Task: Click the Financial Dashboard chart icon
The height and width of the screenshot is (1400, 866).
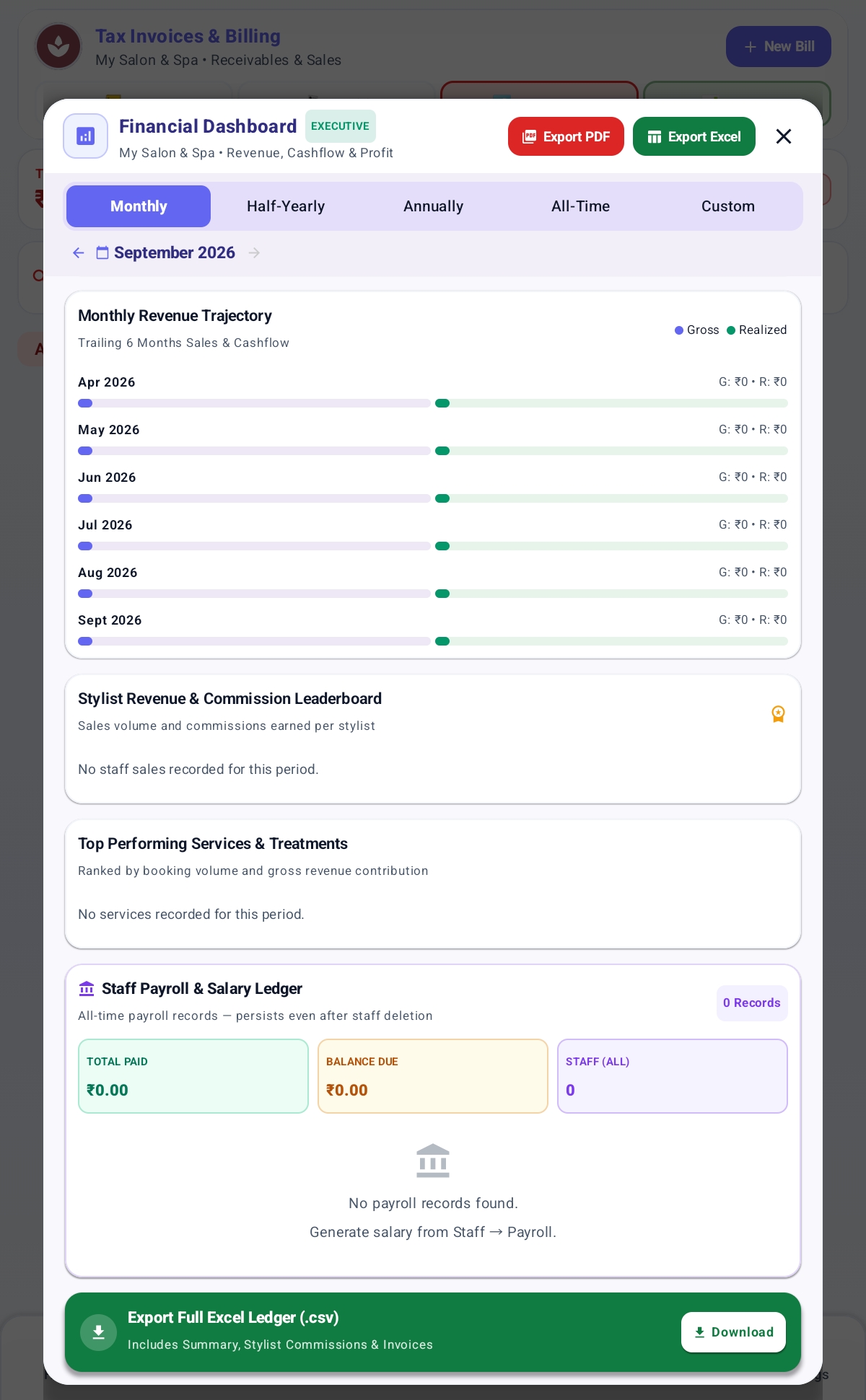Action: pos(85,136)
